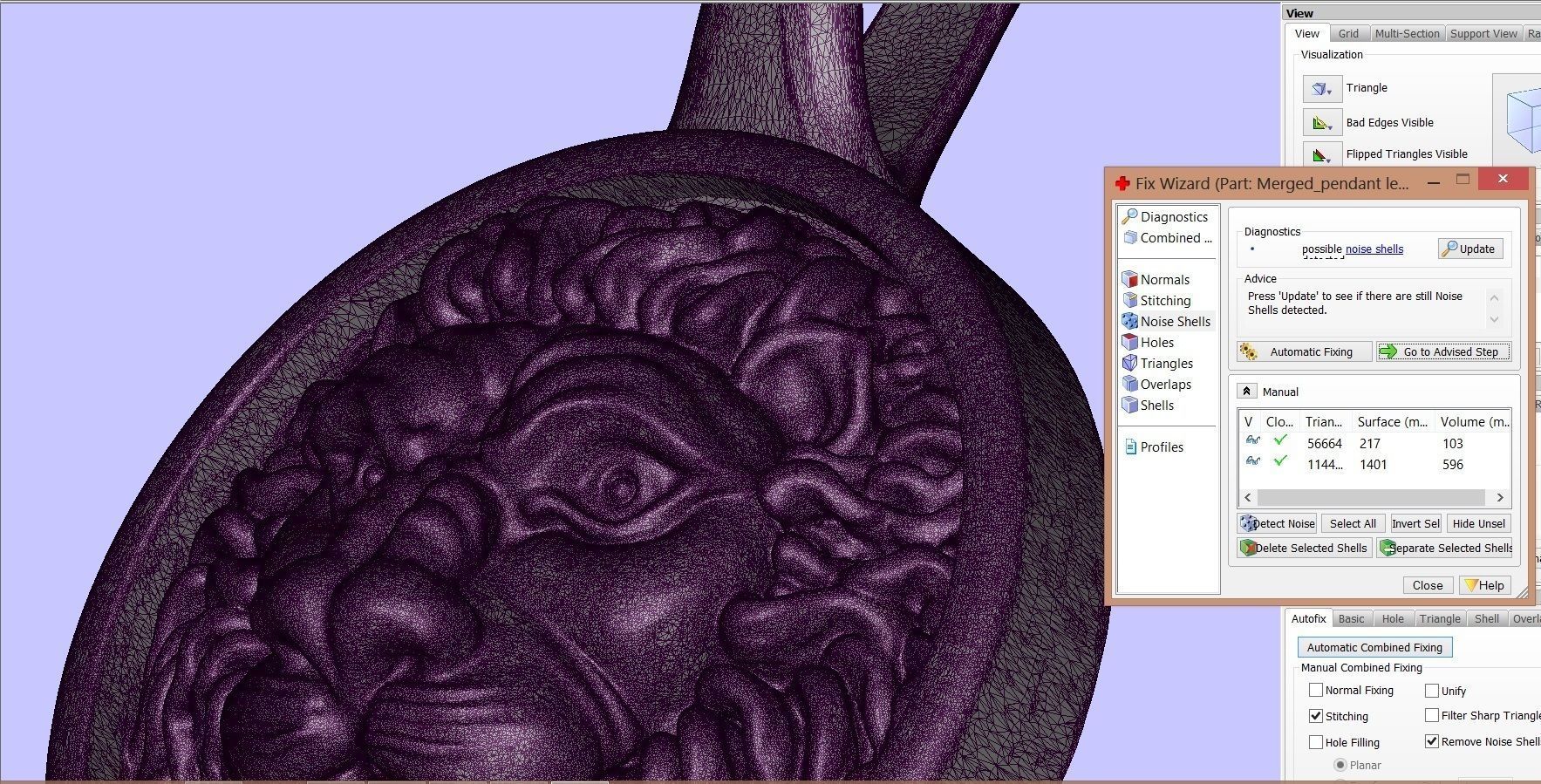This screenshot has height=784, width=1541.
Task: Enable Normal Fixing checkbox
Action: coord(1316,690)
